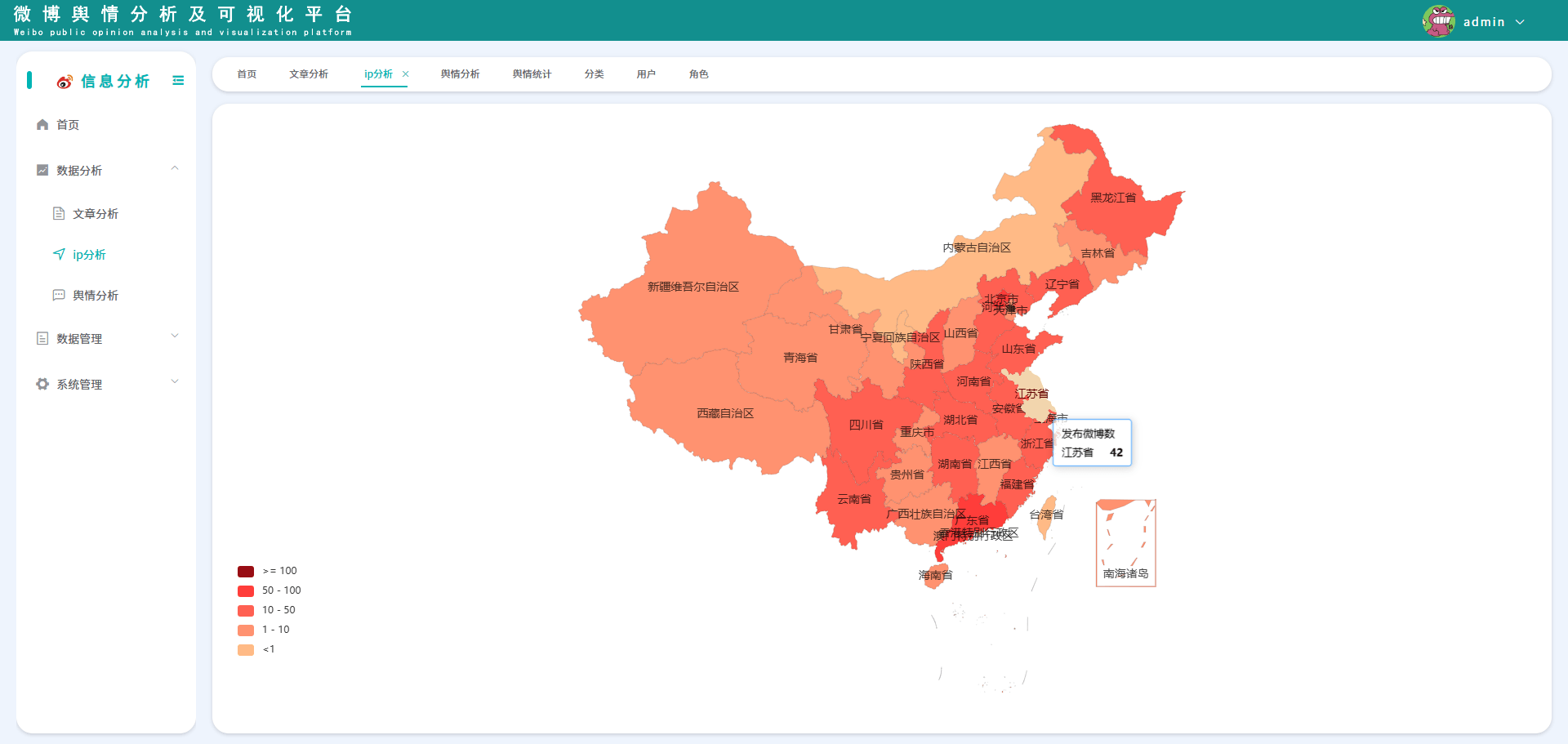Click the document icon beside 文章分析

point(59,214)
